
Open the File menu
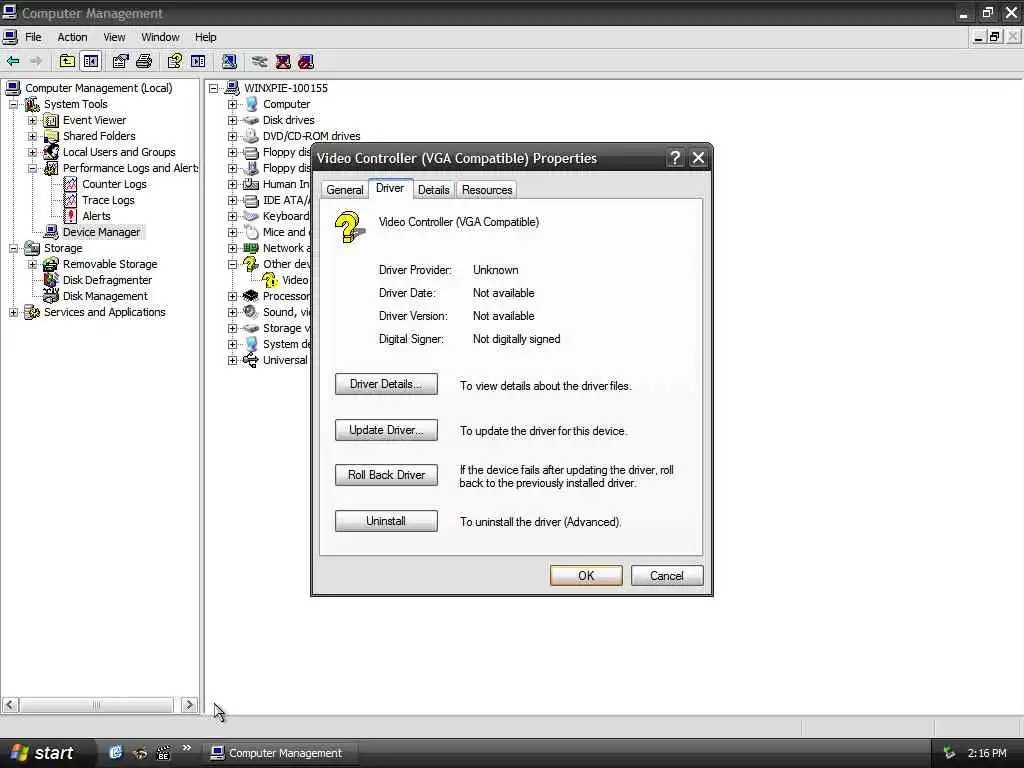[x=33, y=37]
